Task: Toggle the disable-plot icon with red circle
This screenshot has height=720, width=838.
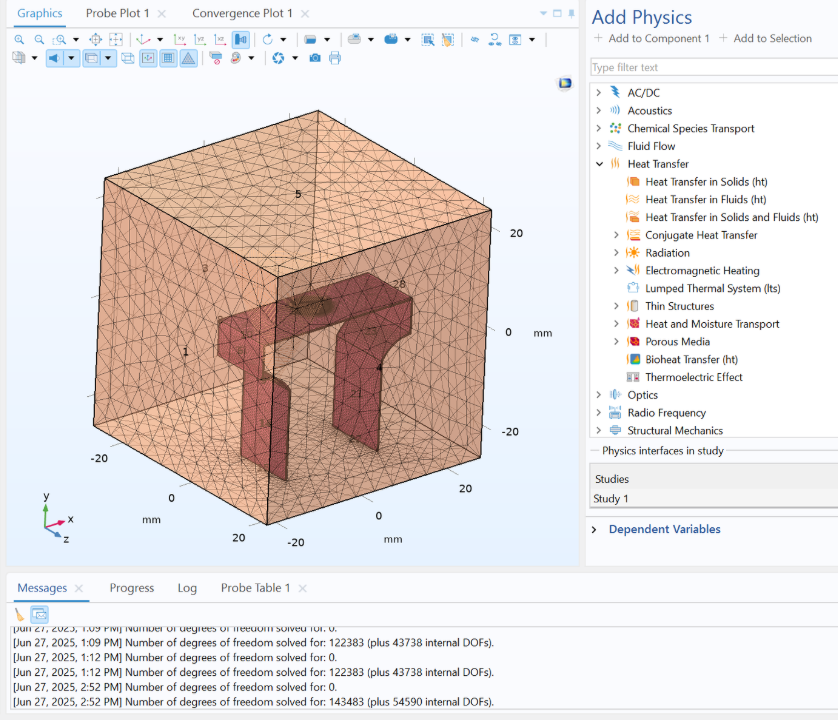Action: (216, 58)
